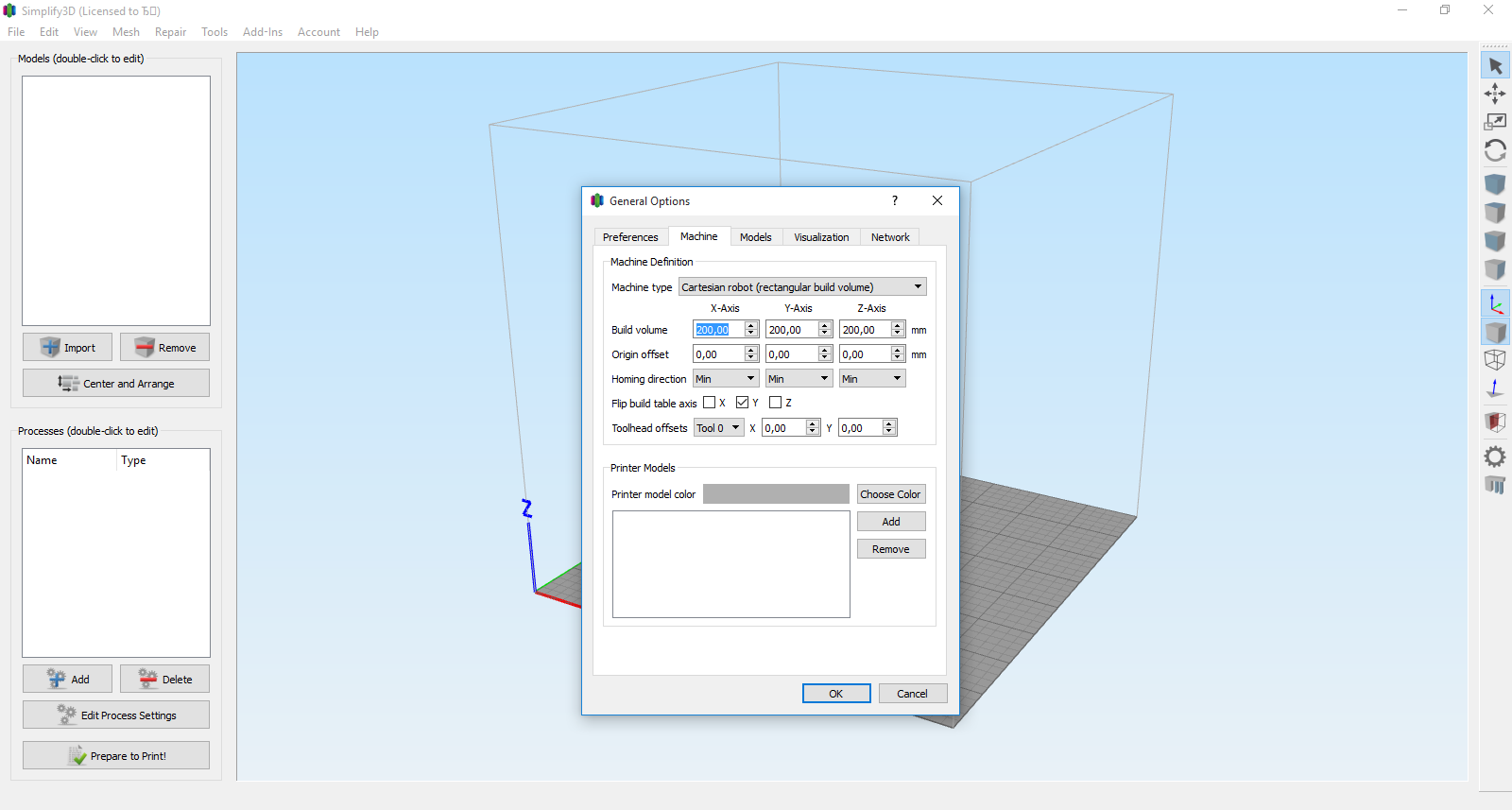The height and width of the screenshot is (810, 1512).
Task: Step the Z-Axis build volume spinner
Action: tap(898, 329)
